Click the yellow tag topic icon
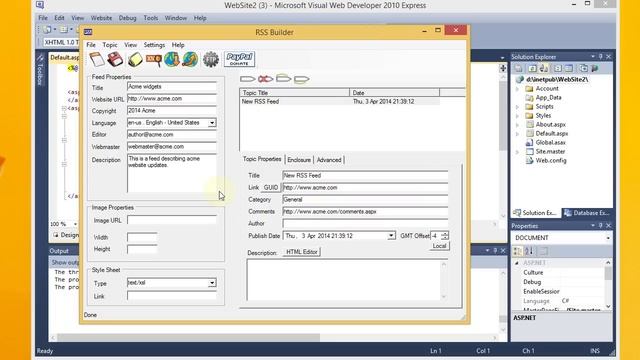This screenshot has width=640, height=360. tap(302, 79)
